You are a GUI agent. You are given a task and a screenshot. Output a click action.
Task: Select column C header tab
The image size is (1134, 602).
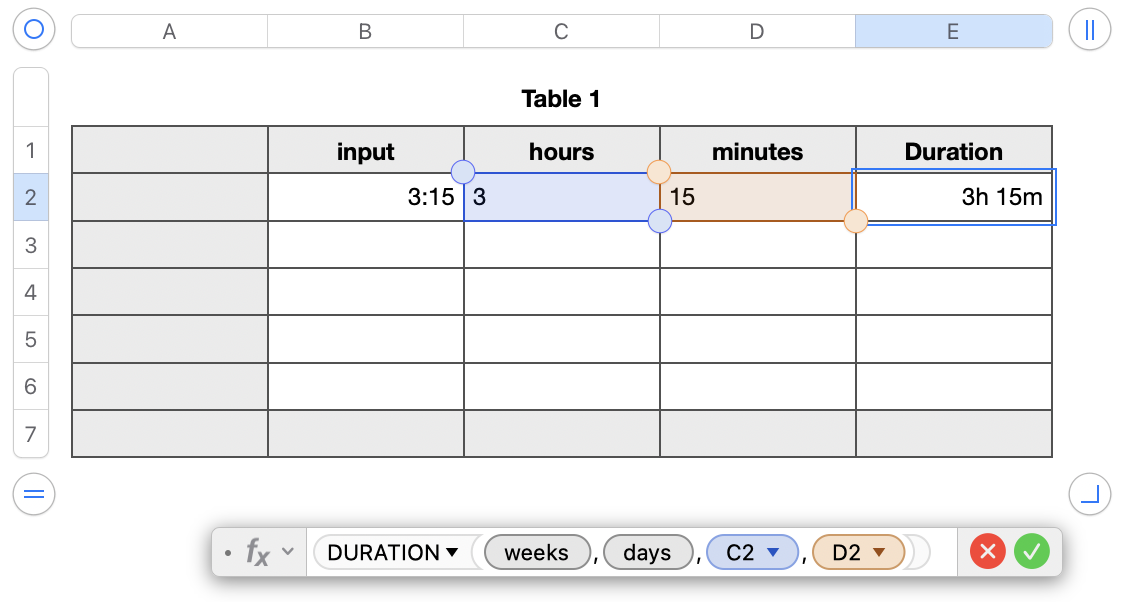[561, 32]
